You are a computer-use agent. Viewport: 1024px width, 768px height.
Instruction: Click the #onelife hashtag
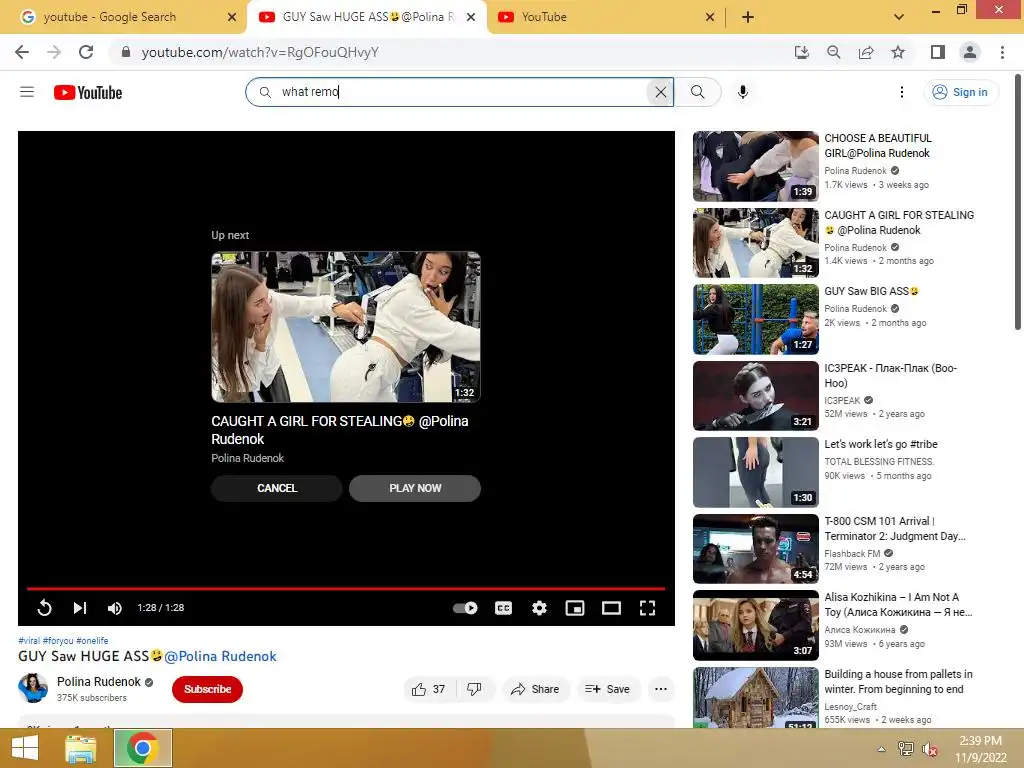pyautogui.click(x=92, y=641)
